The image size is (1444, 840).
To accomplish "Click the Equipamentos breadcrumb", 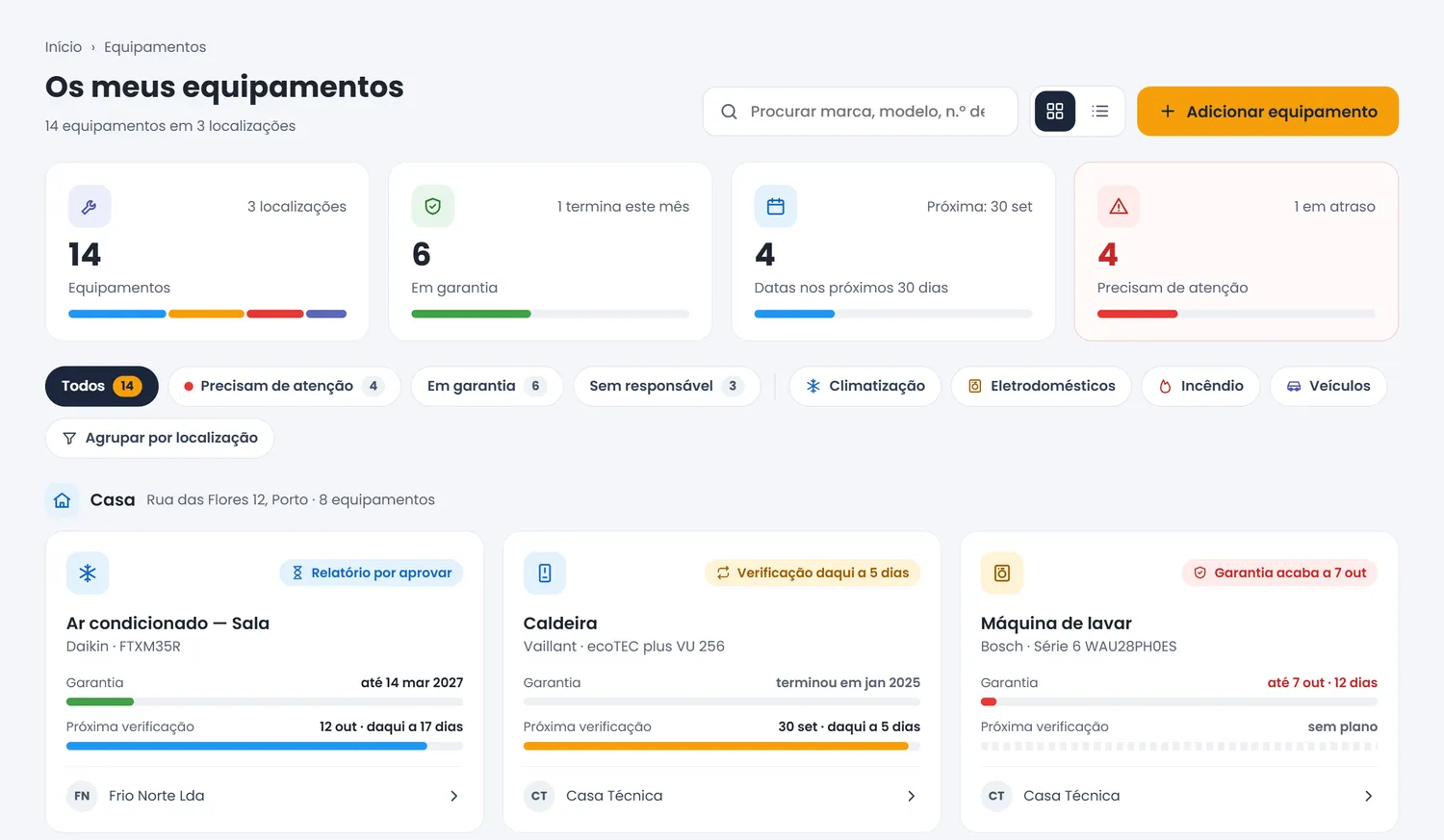I will point(155,47).
